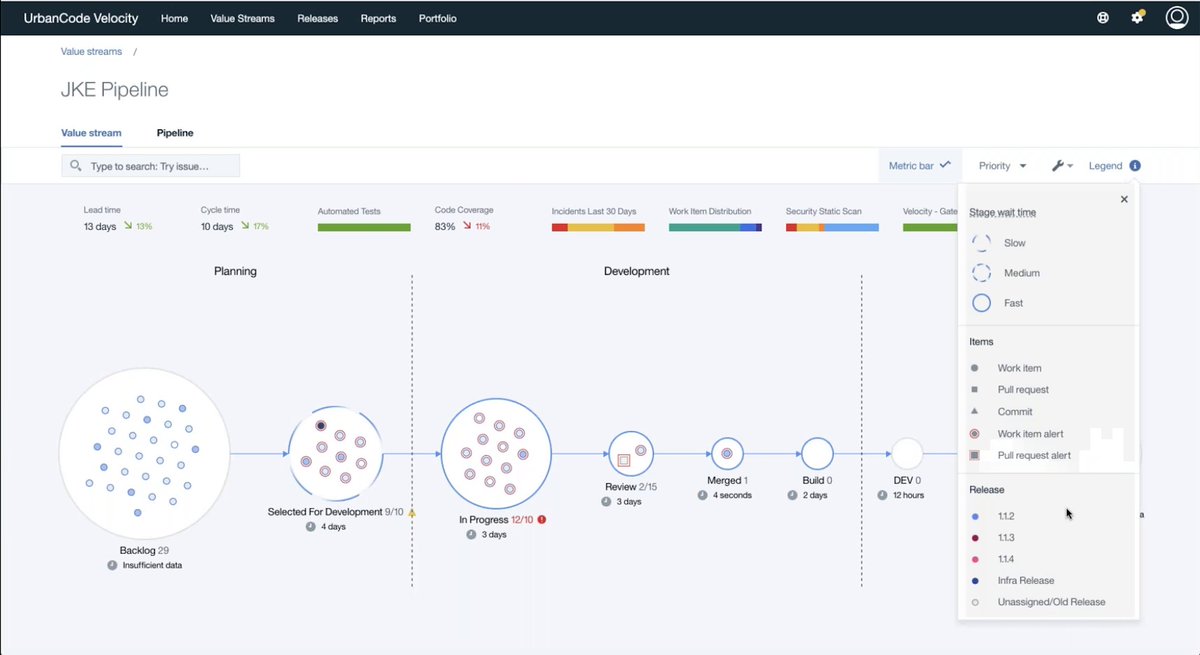Click the globe-like integrations icon in top bar
Screen dimensions: 1200x655
click(1103, 17)
